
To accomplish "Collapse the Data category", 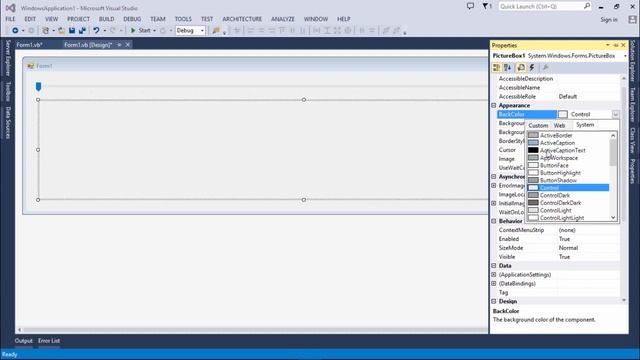I will (494, 266).
